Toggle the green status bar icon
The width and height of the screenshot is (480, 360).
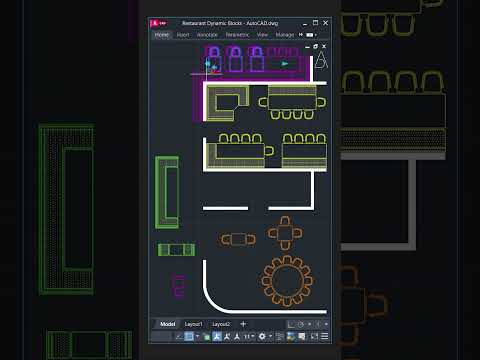[207, 337]
